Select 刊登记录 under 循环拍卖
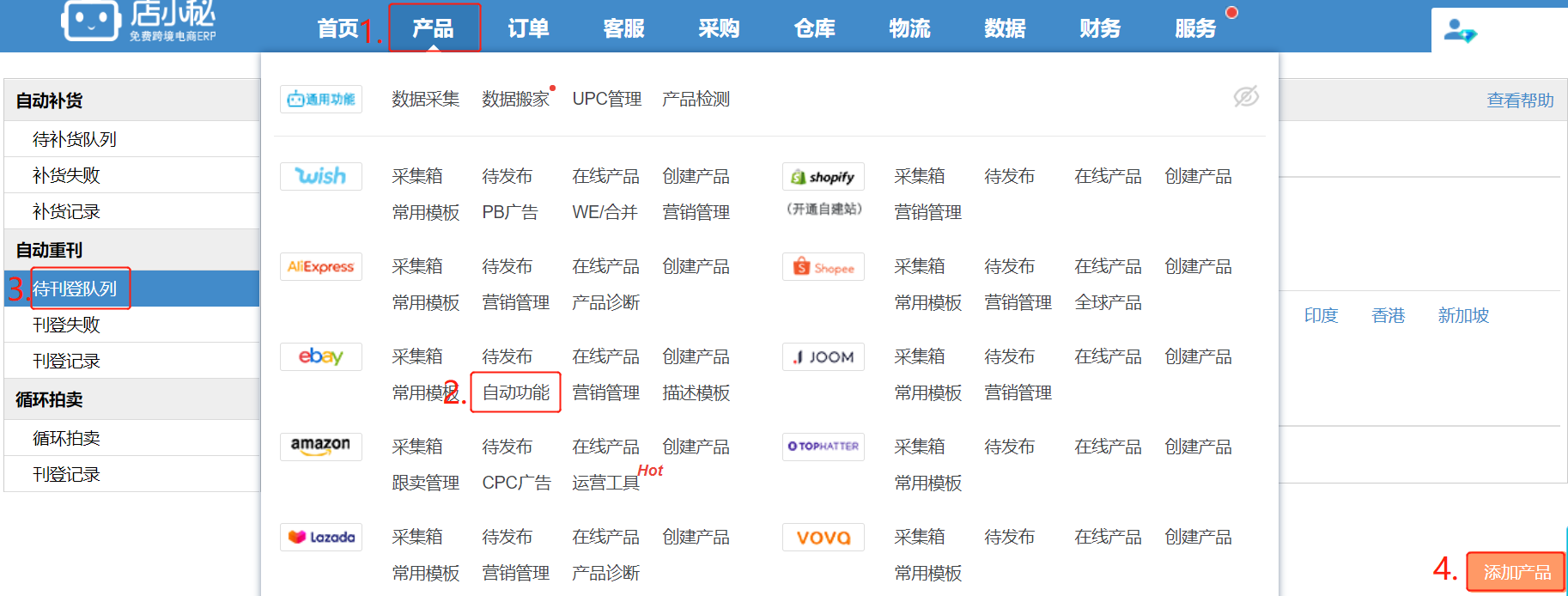Screen dimensions: 1568x596 132,474
